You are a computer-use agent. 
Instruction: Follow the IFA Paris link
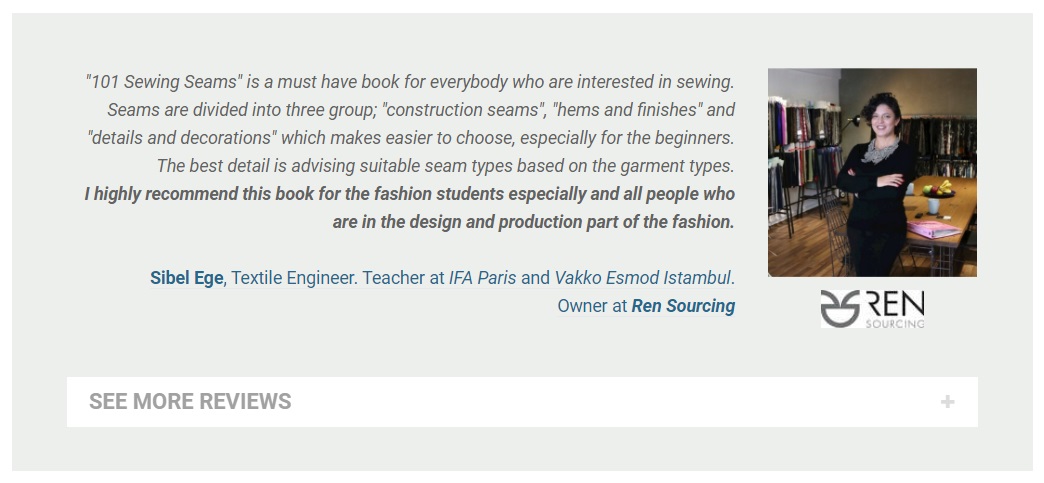point(482,278)
